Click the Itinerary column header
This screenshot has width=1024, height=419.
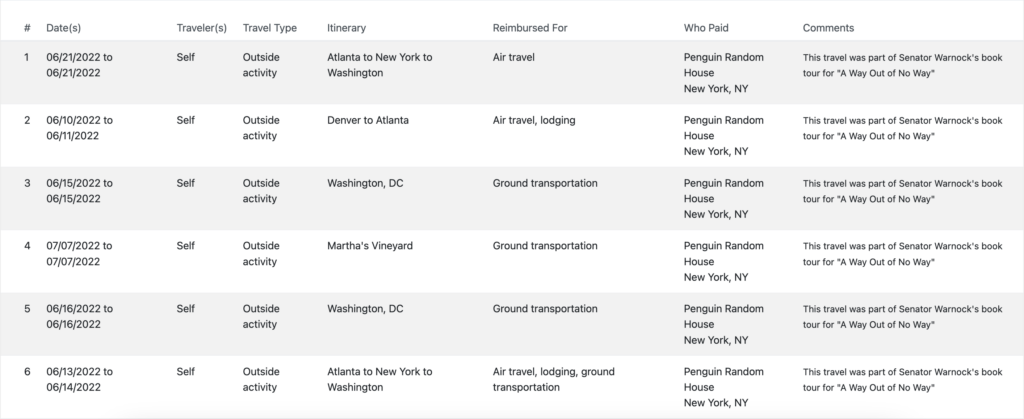pyautogui.click(x=346, y=28)
